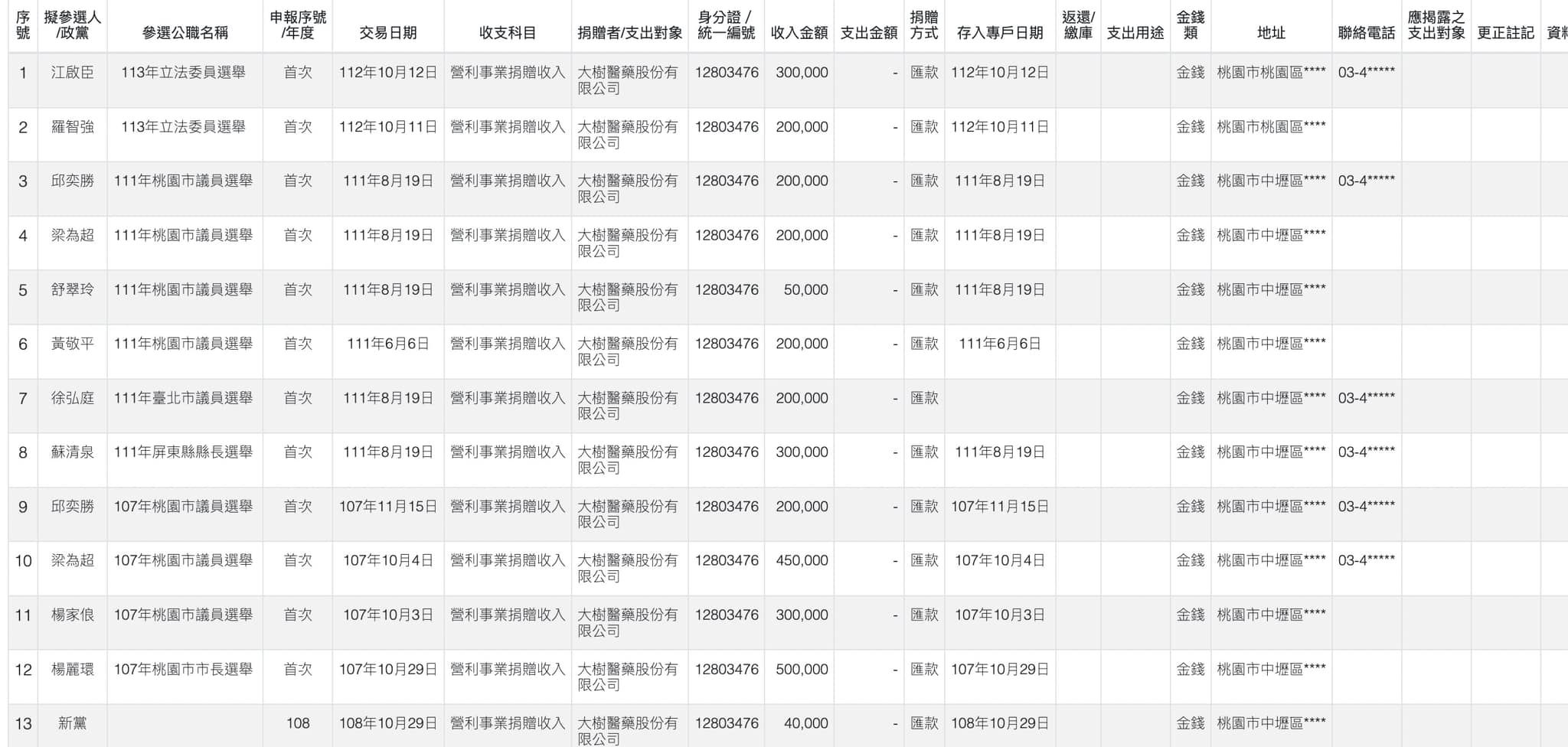Select the 存入專戶日期 column header

(999, 33)
